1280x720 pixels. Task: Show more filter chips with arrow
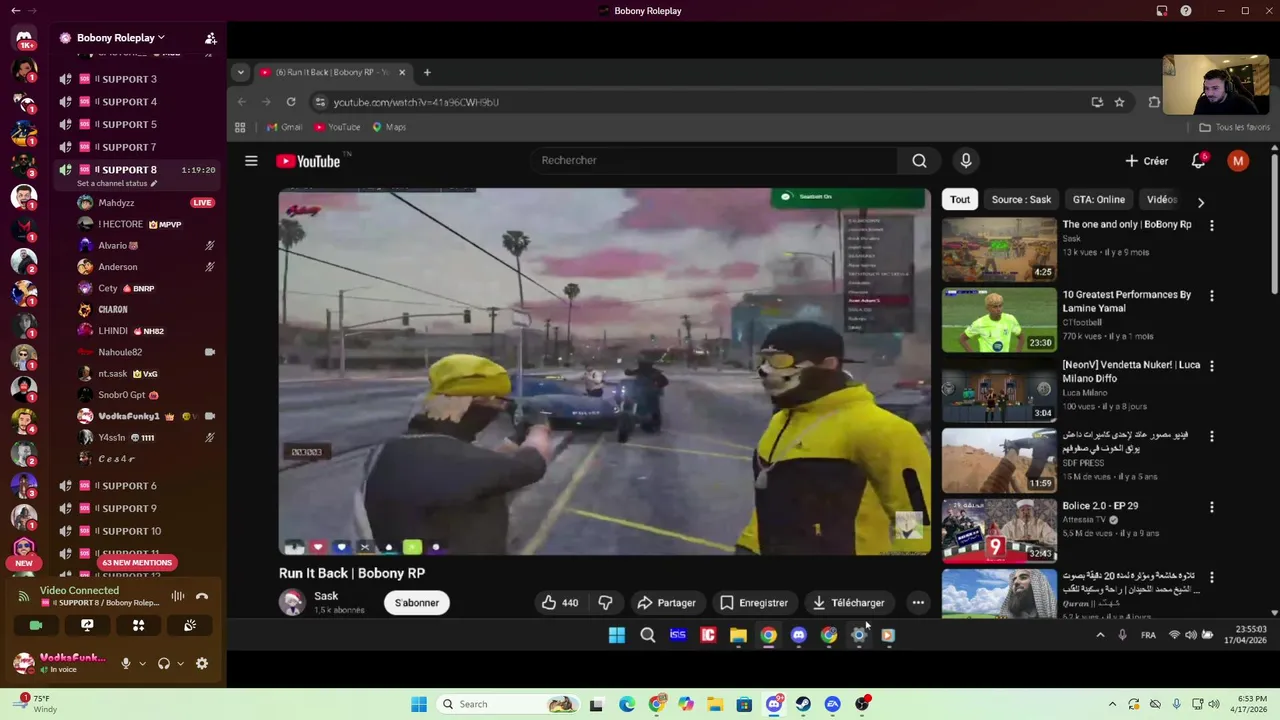pyautogui.click(x=1201, y=202)
